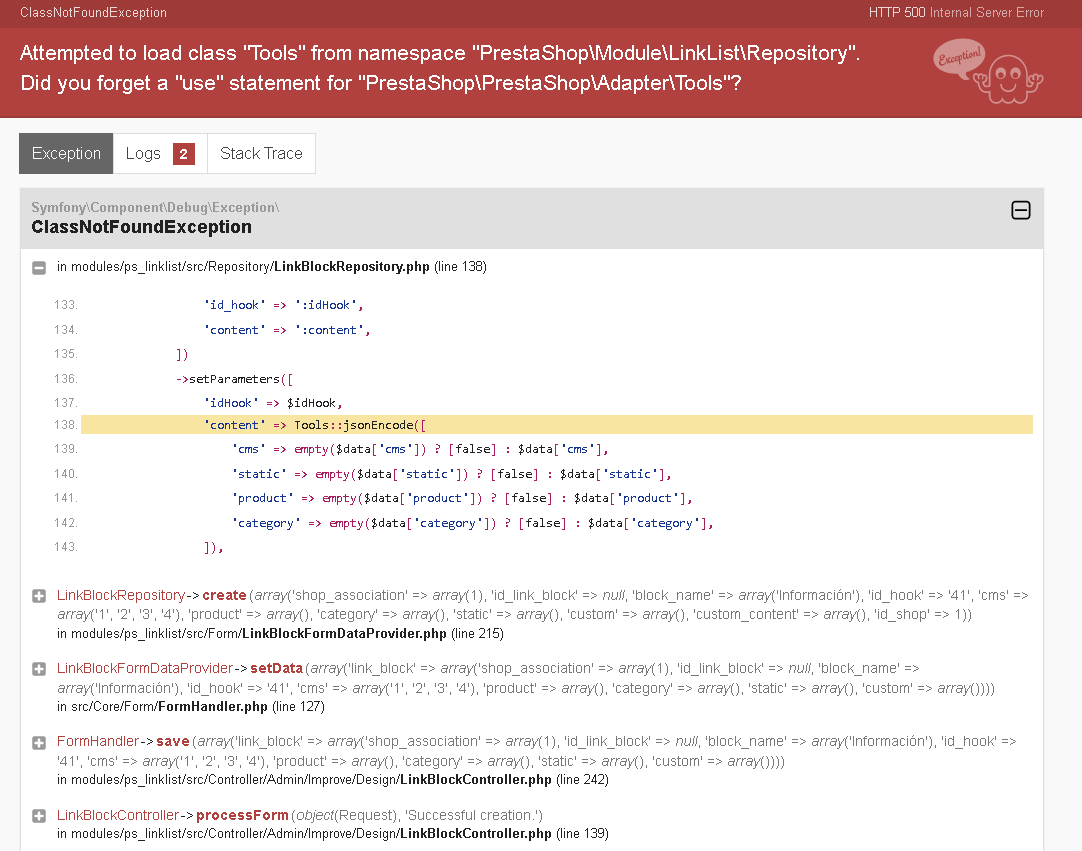The image size is (1082, 851).
Task: Click the LinkBlockFormDataProvider.php file name
Action: click(x=344, y=634)
